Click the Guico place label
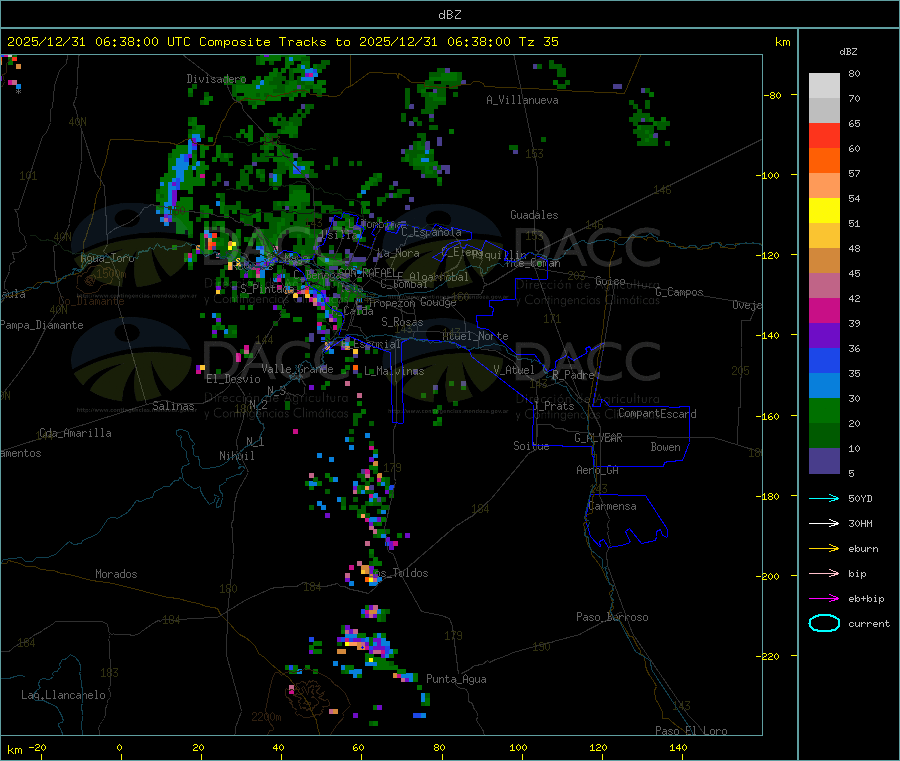Viewport: 900px width, 761px height. [x=610, y=281]
